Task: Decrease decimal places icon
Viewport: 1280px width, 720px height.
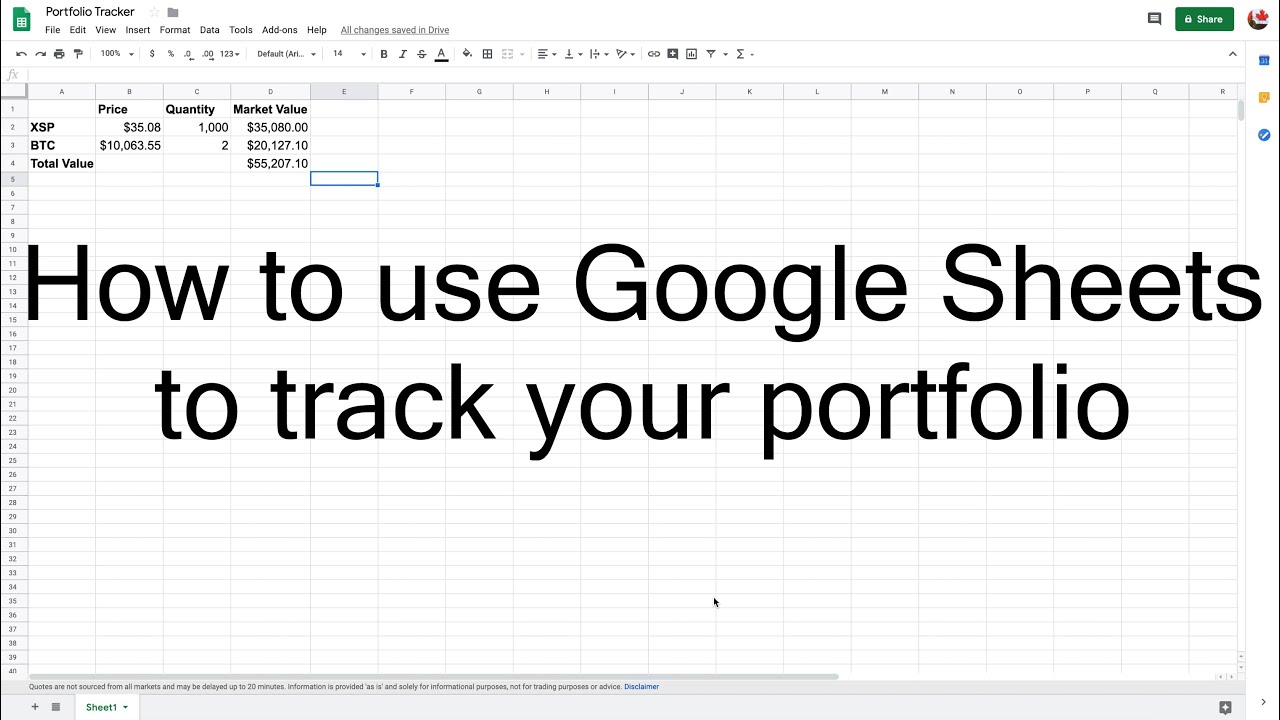Action: (x=188, y=54)
